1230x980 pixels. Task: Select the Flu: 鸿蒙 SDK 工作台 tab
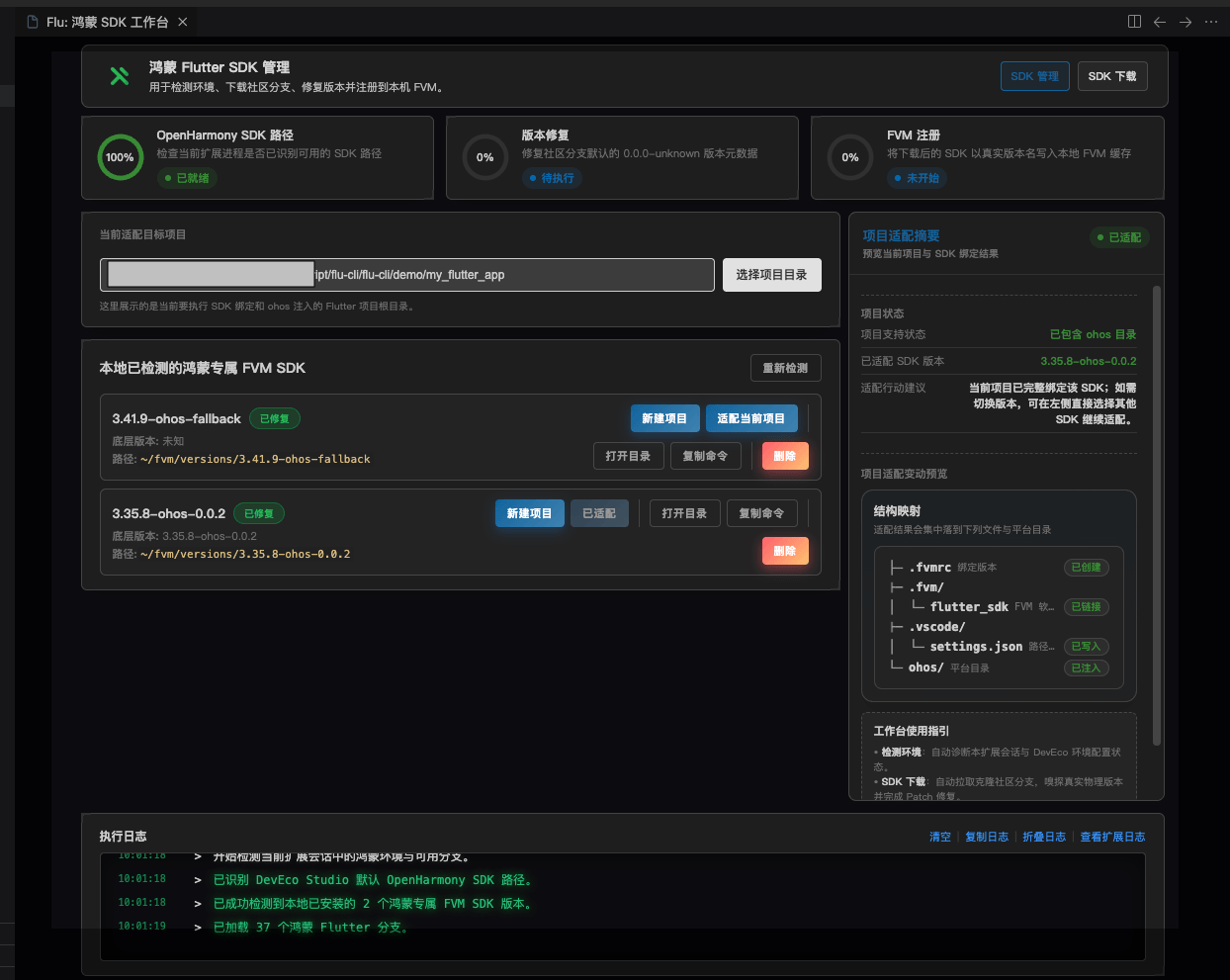(x=107, y=22)
